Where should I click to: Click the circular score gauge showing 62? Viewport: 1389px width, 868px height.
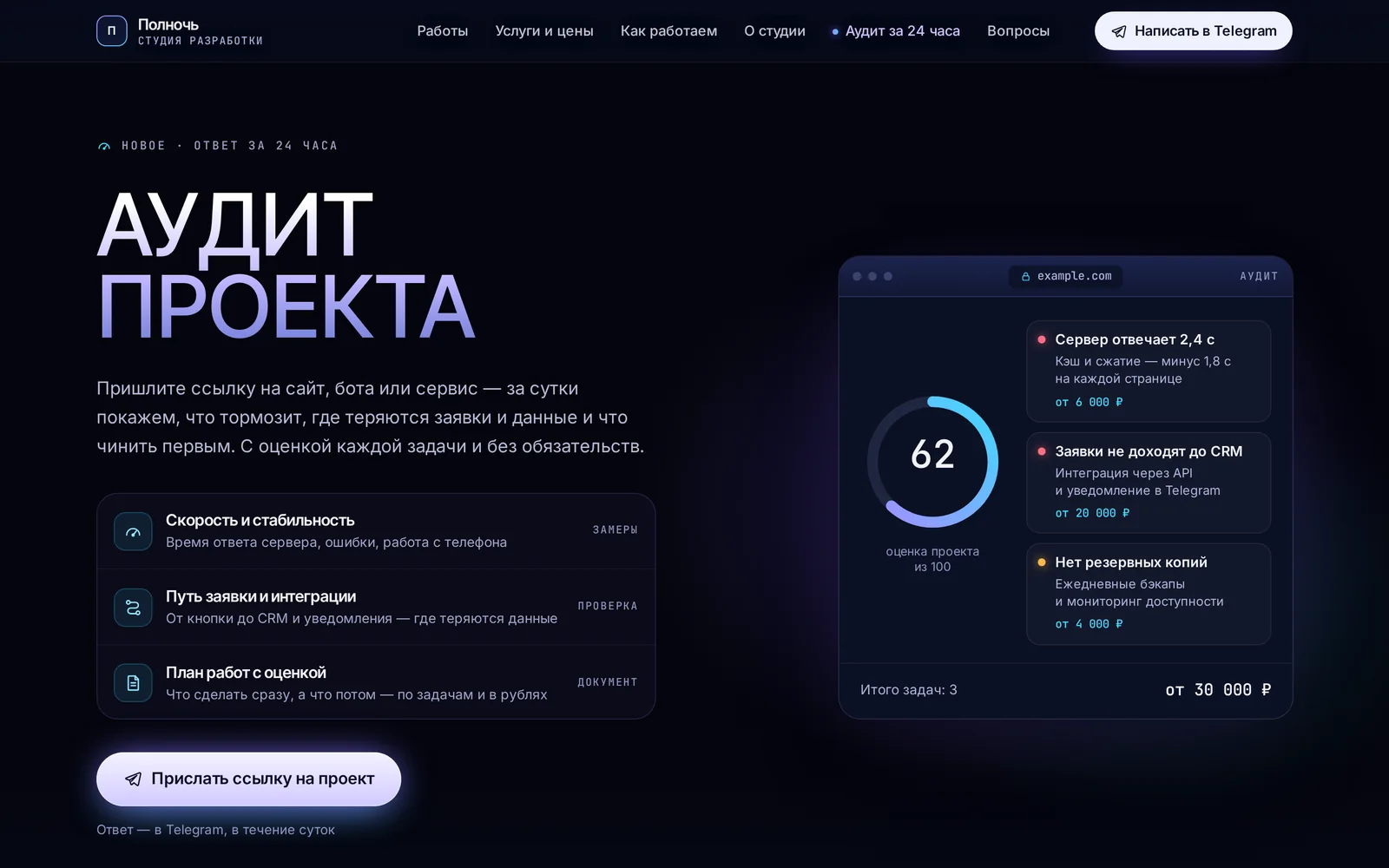click(x=932, y=462)
